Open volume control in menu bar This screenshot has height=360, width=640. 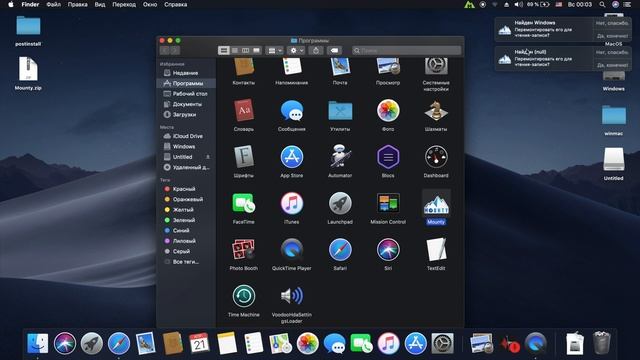pos(518,4)
